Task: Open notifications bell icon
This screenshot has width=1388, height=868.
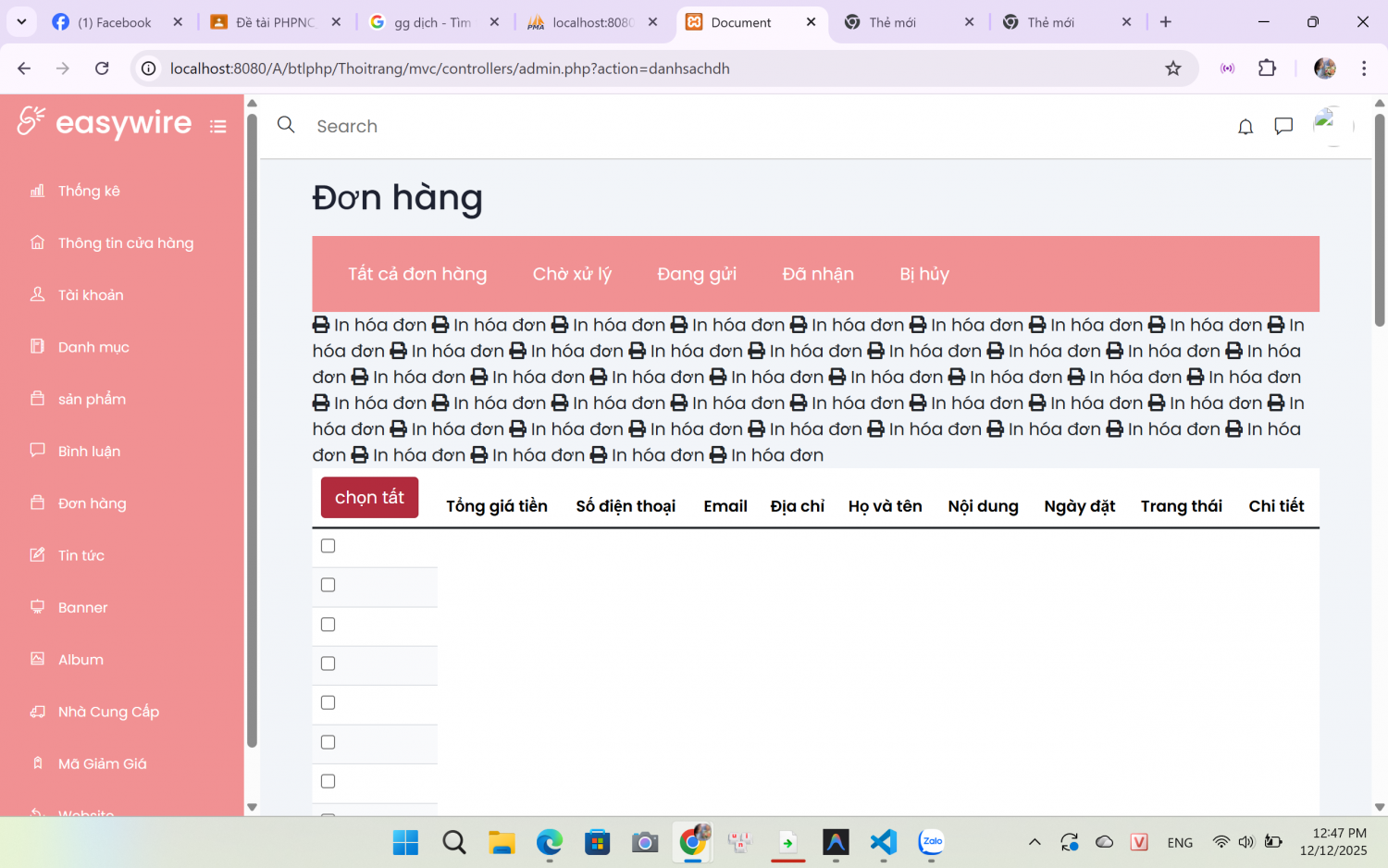Action: click(1245, 127)
